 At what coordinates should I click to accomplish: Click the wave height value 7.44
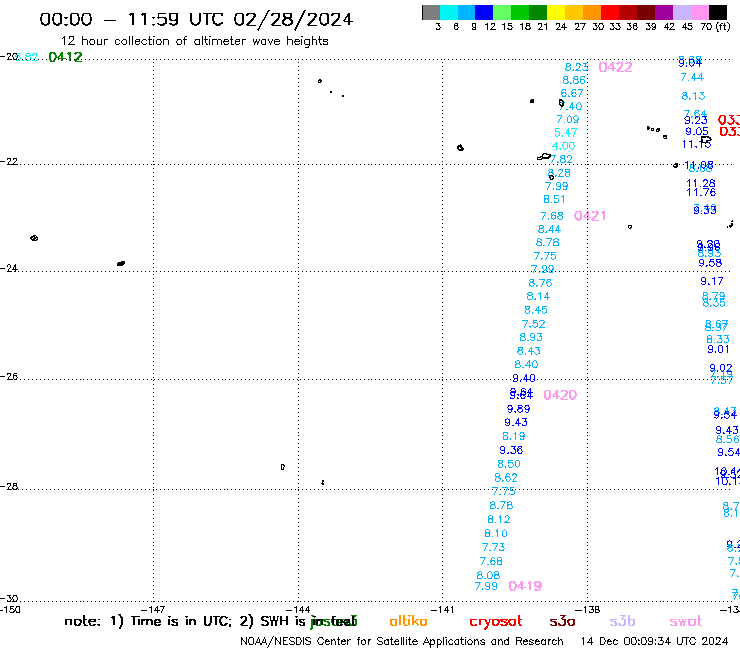[692, 77]
